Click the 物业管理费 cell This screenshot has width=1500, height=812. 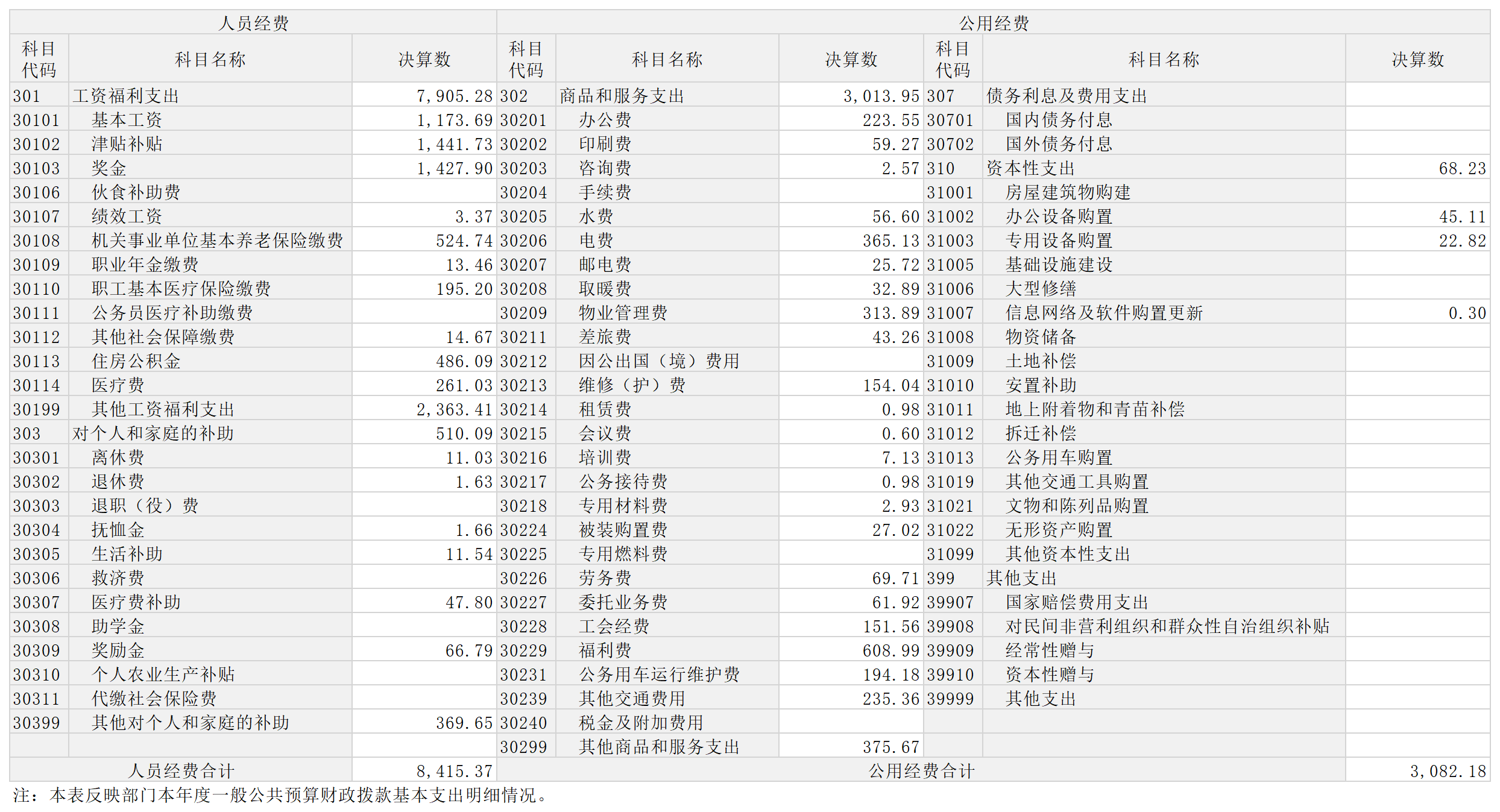point(623,313)
